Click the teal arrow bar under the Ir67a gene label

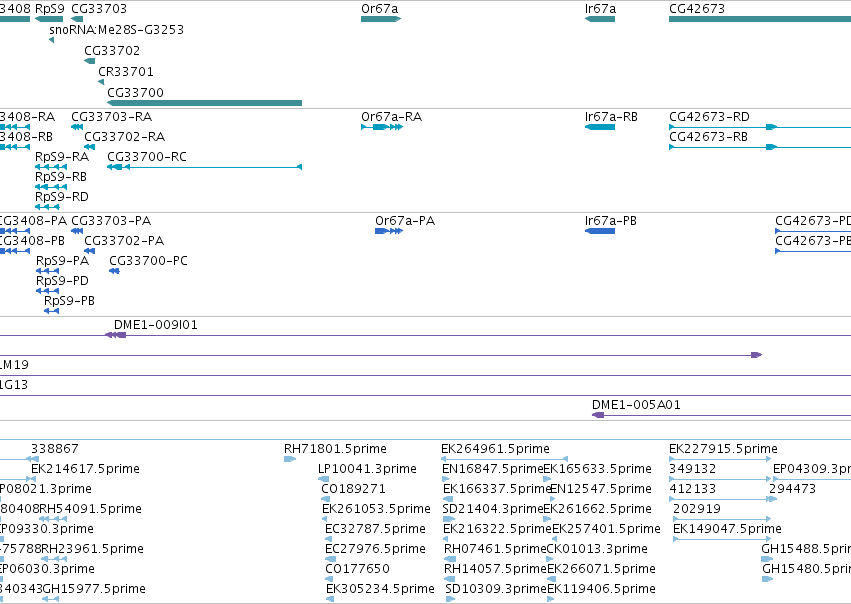[600, 20]
